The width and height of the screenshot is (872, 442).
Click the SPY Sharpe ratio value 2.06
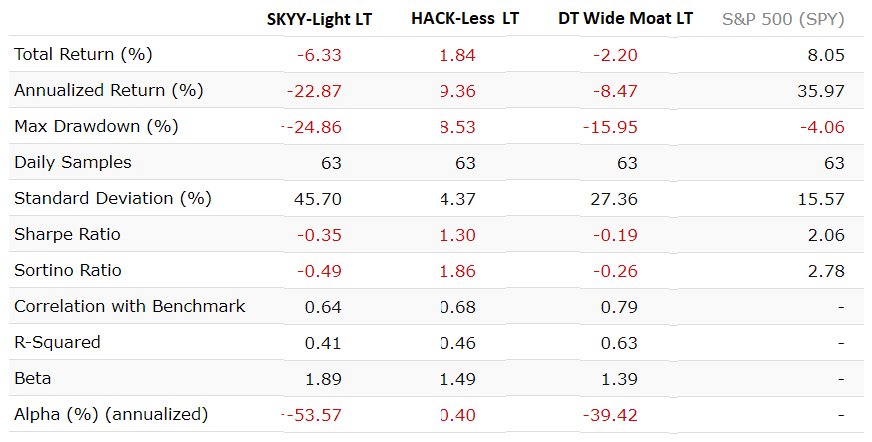point(826,234)
